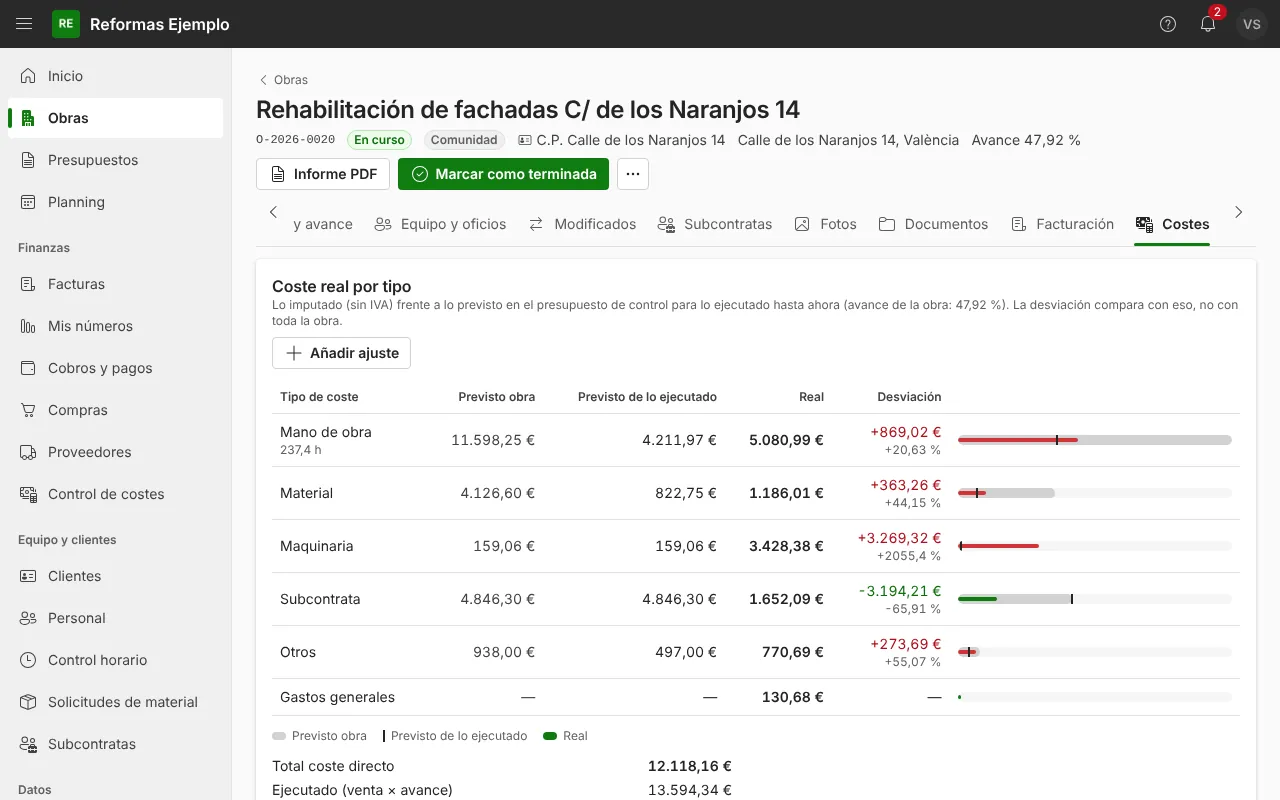1280x800 pixels.
Task: Open the help question mark icon
Action: (x=1168, y=24)
